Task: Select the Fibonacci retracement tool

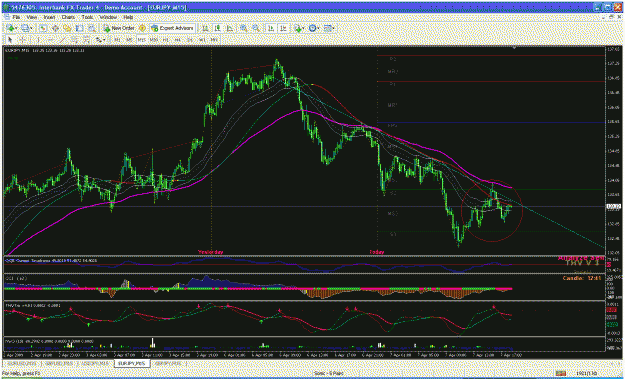Action: [86, 40]
